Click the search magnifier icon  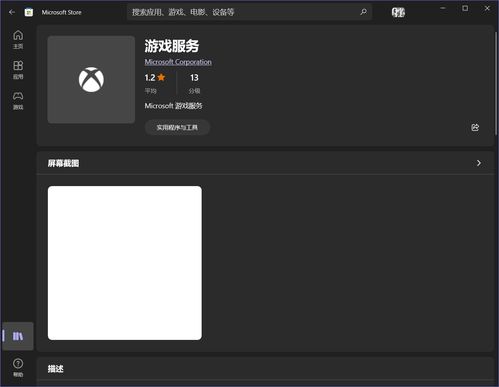coord(363,12)
